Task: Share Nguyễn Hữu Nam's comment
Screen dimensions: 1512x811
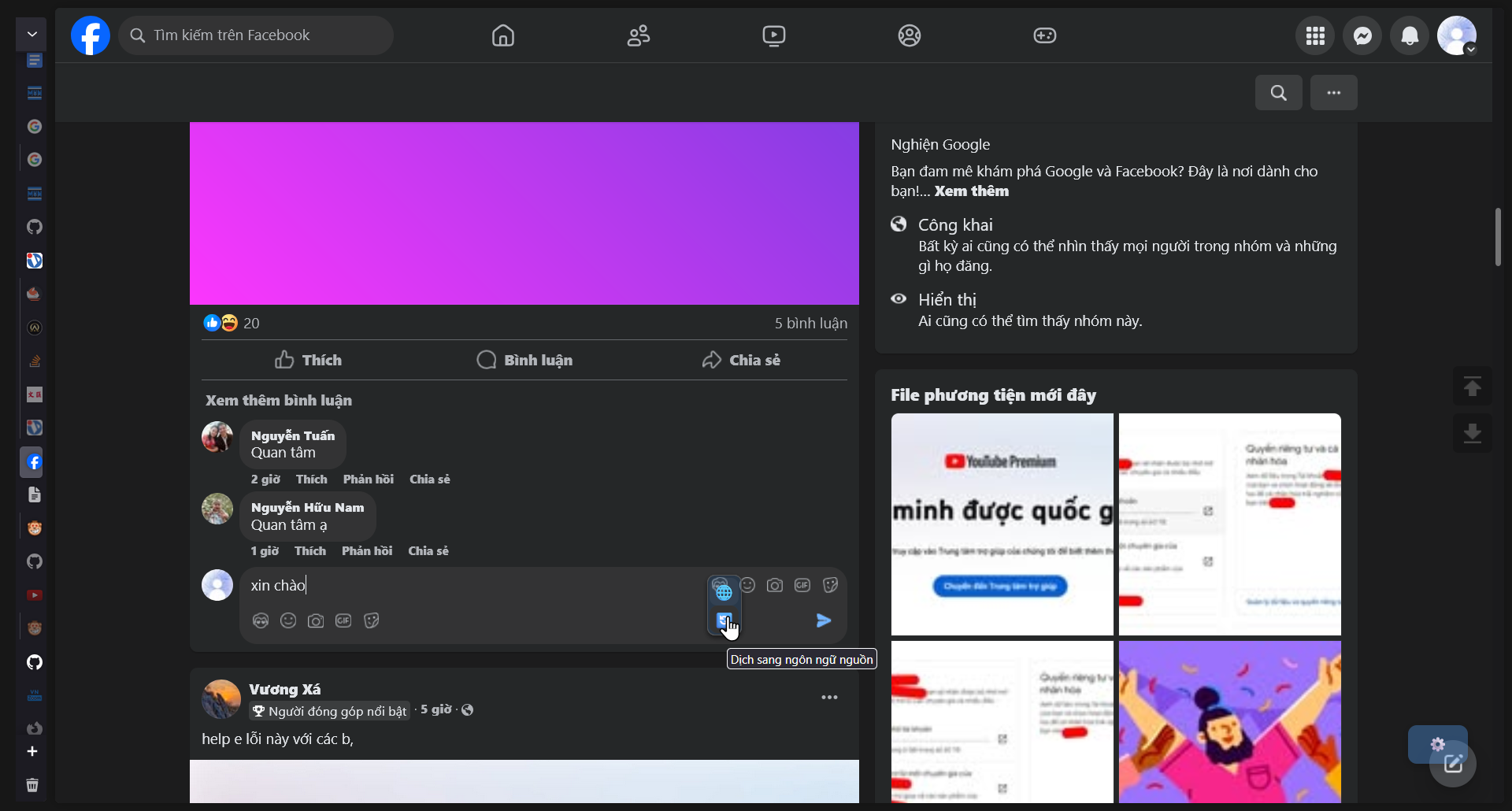Action: click(x=428, y=551)
